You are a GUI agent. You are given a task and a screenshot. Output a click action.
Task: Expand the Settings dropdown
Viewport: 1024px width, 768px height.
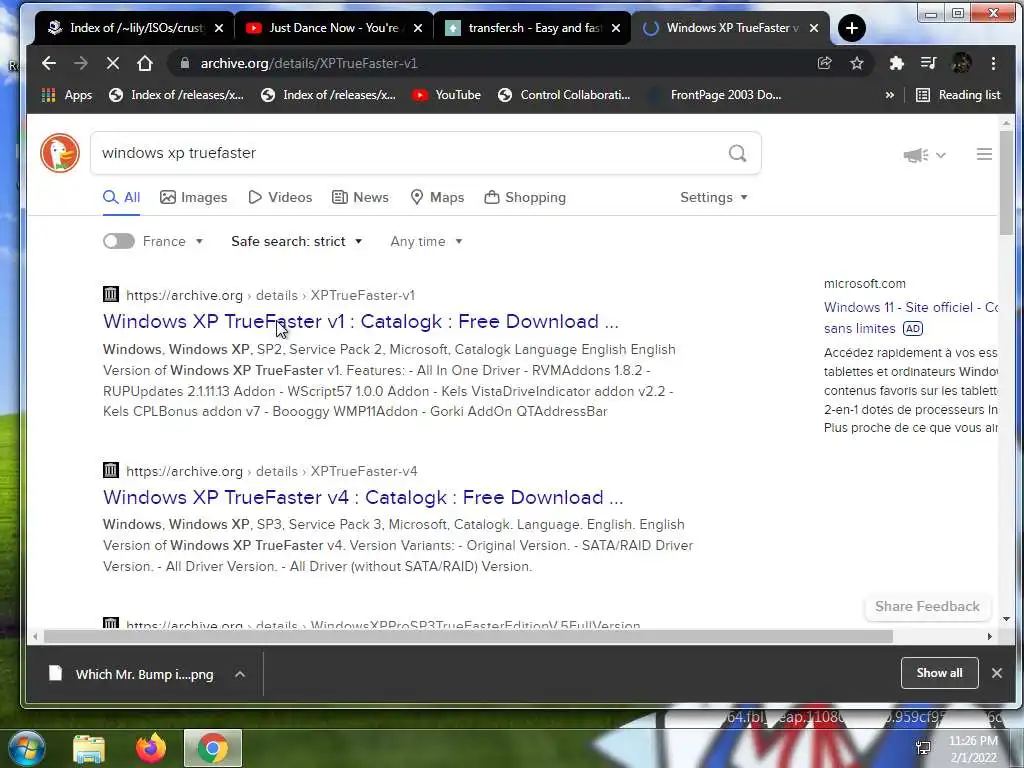click(713, 197)
